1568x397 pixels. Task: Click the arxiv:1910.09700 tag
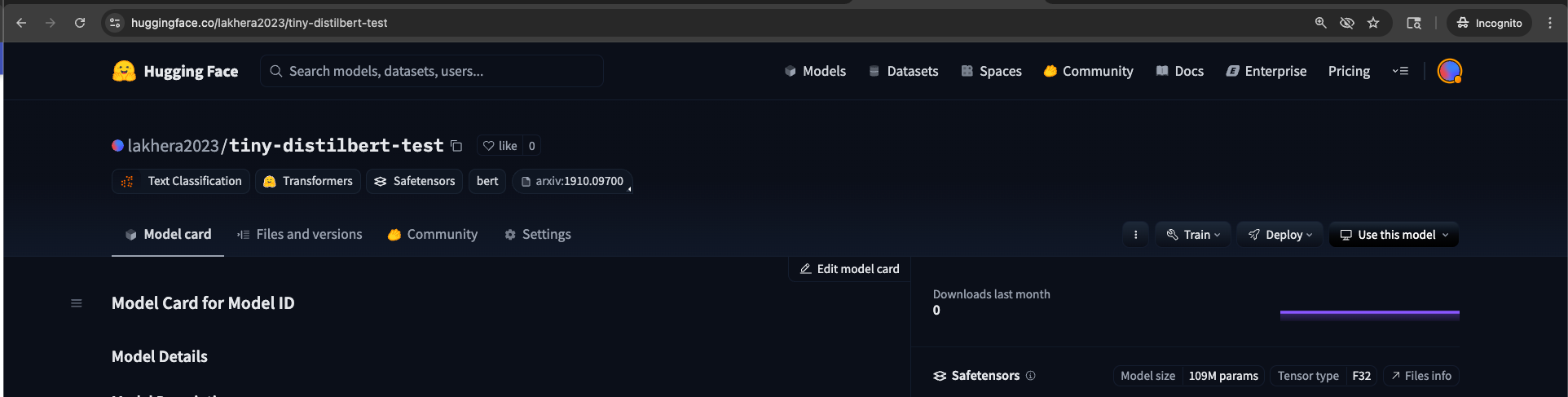click(x=572, y=181)
